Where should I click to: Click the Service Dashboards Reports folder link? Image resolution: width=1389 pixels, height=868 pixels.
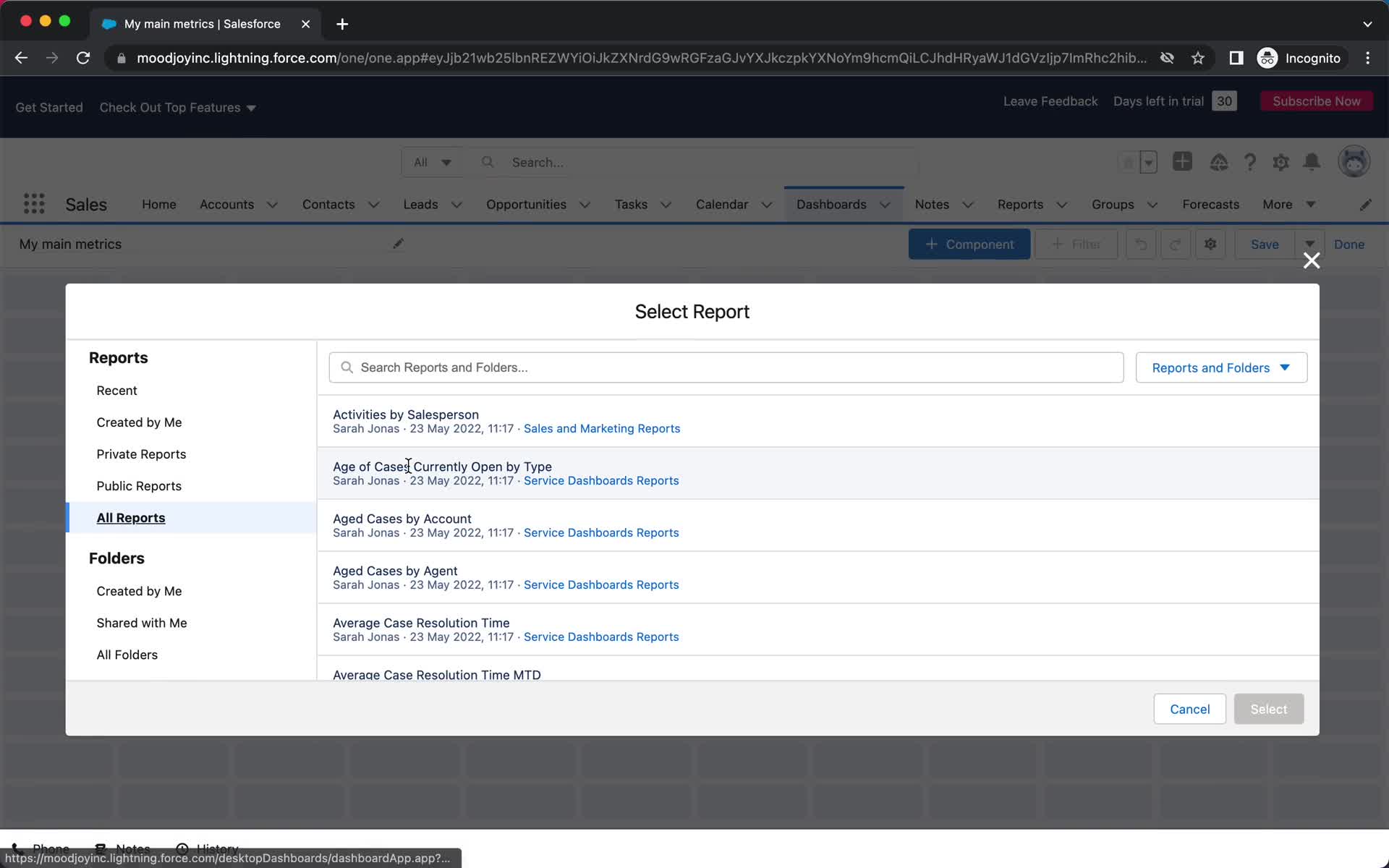[600, 480]
